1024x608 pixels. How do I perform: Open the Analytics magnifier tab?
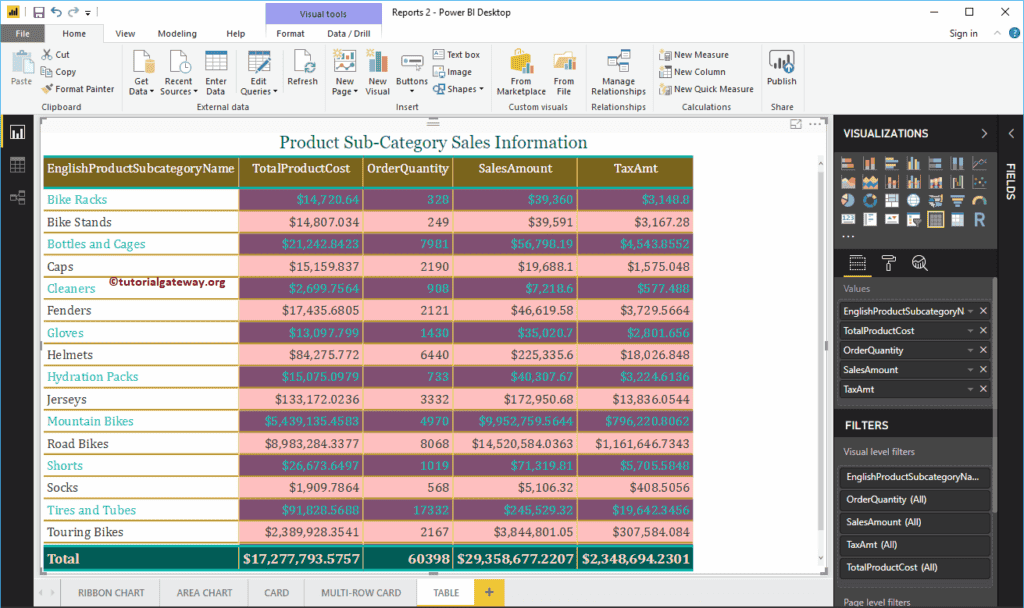tap(919, 263)
